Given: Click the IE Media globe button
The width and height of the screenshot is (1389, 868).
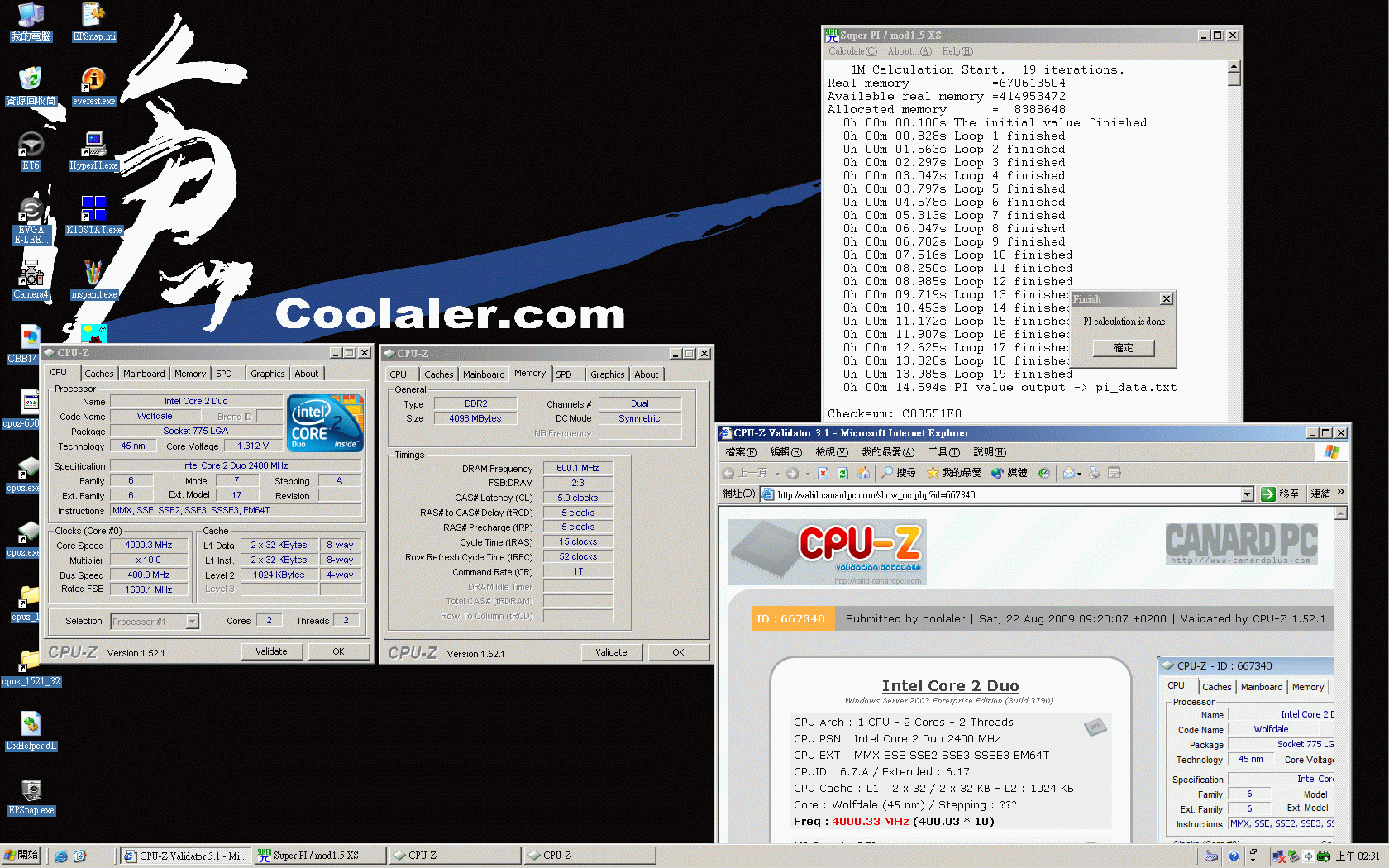Looking at the screenshot, I should click(1010, 473).
